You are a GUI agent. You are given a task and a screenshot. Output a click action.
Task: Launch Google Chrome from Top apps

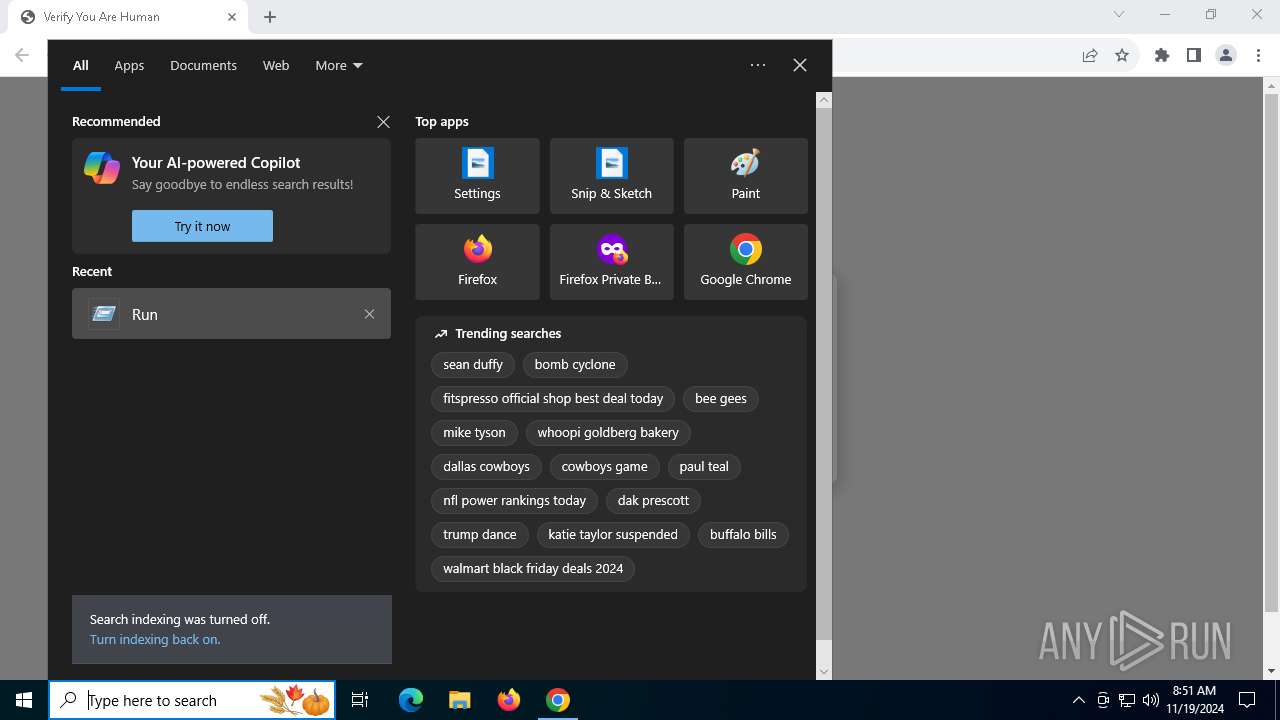[x=745, y=262]
